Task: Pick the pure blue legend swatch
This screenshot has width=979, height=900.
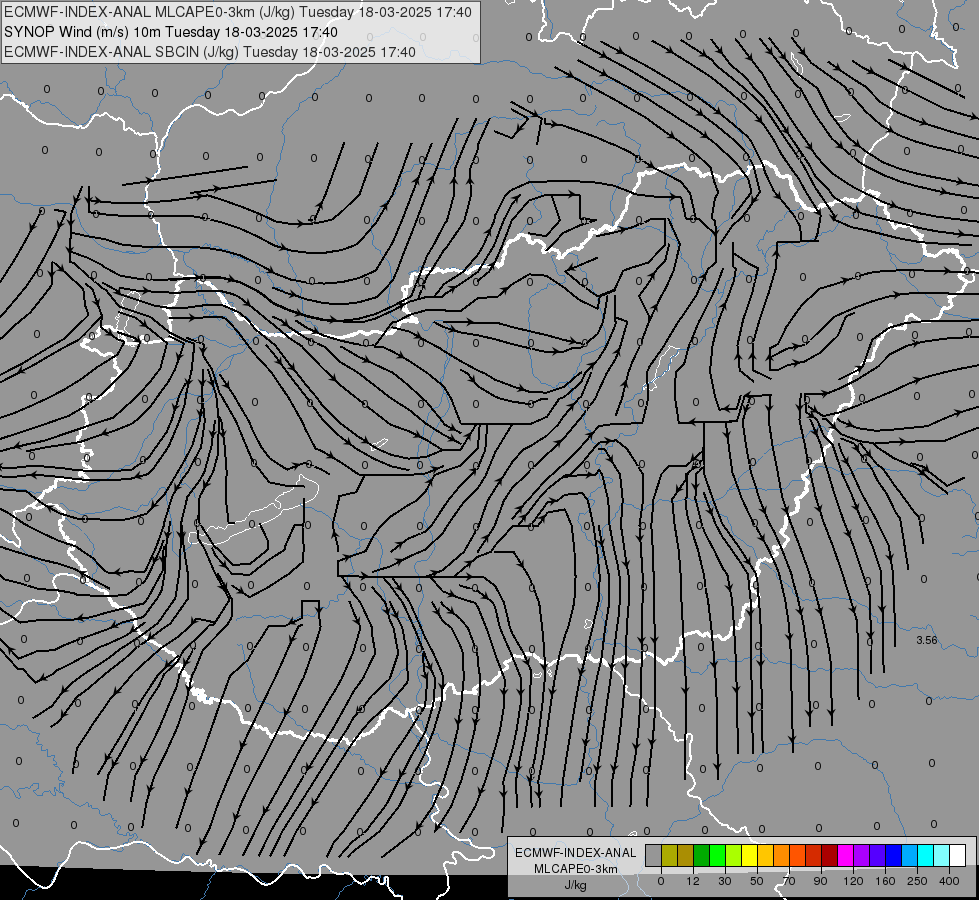Action: [893, 856]
